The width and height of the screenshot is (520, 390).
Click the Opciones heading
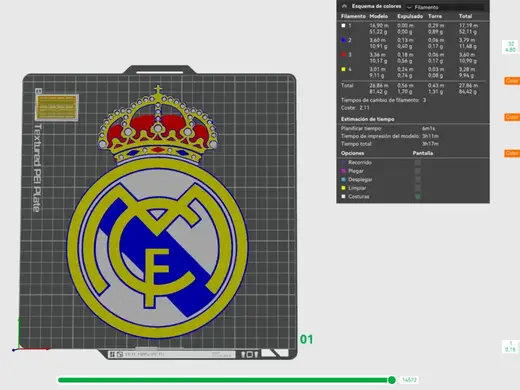(x=352, y=153)
